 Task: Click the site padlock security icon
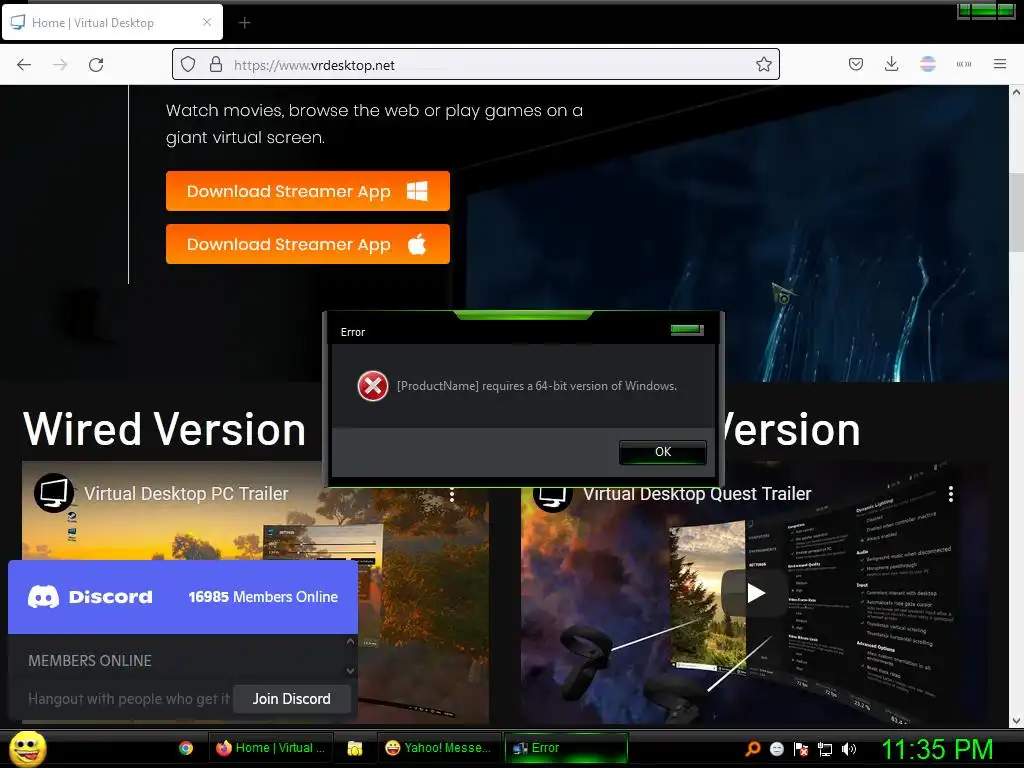[x=216, y=65]
